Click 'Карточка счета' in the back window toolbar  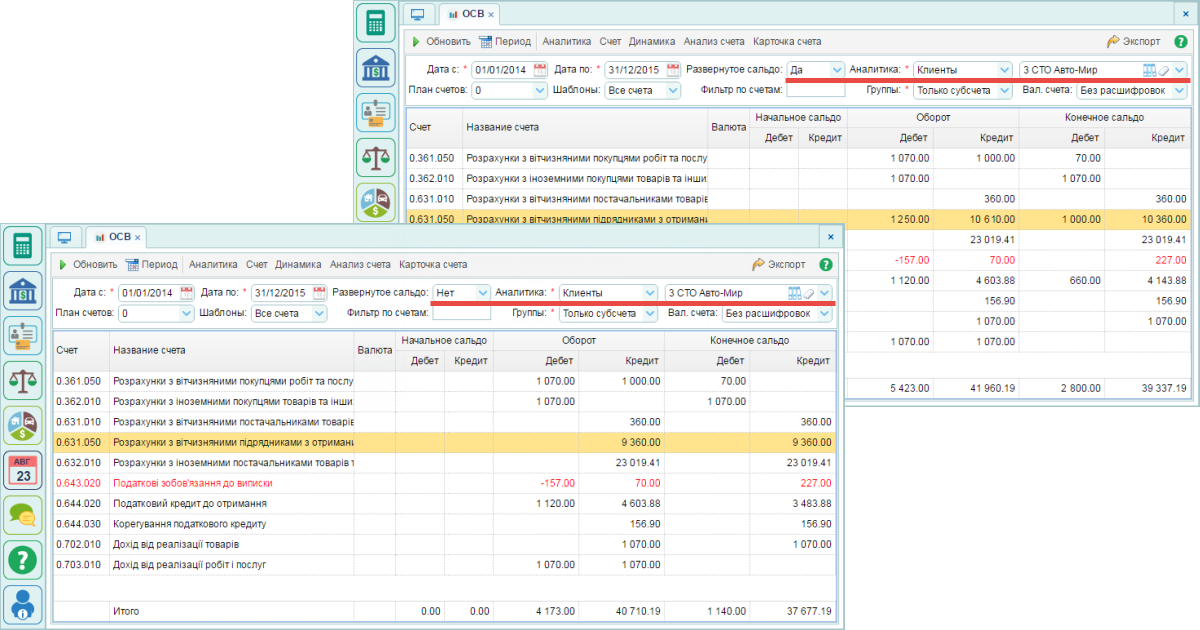786,42
